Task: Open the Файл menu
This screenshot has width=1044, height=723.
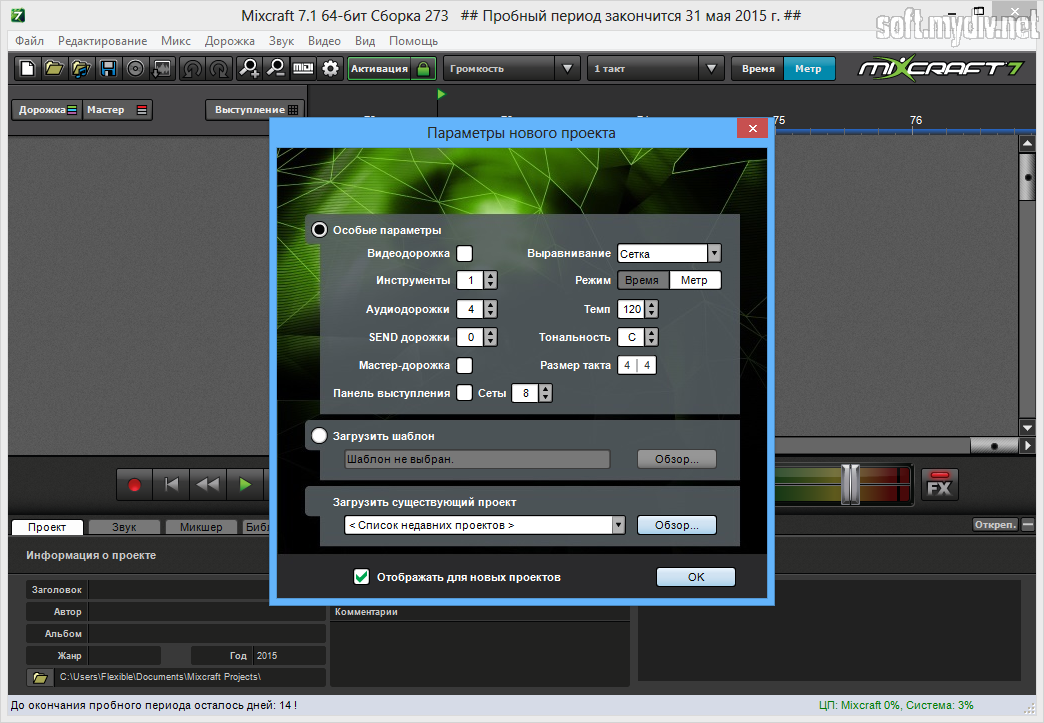Action: (x=29, y=41)
